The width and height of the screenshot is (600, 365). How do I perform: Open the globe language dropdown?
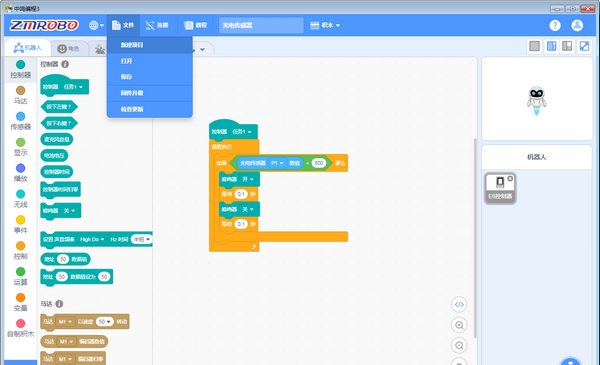coord(96,25)
